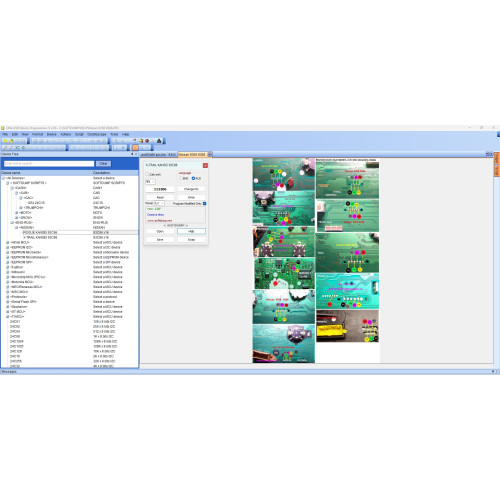Open the Actions menu
Screen dimensions: 500x500
coord(66,134)
